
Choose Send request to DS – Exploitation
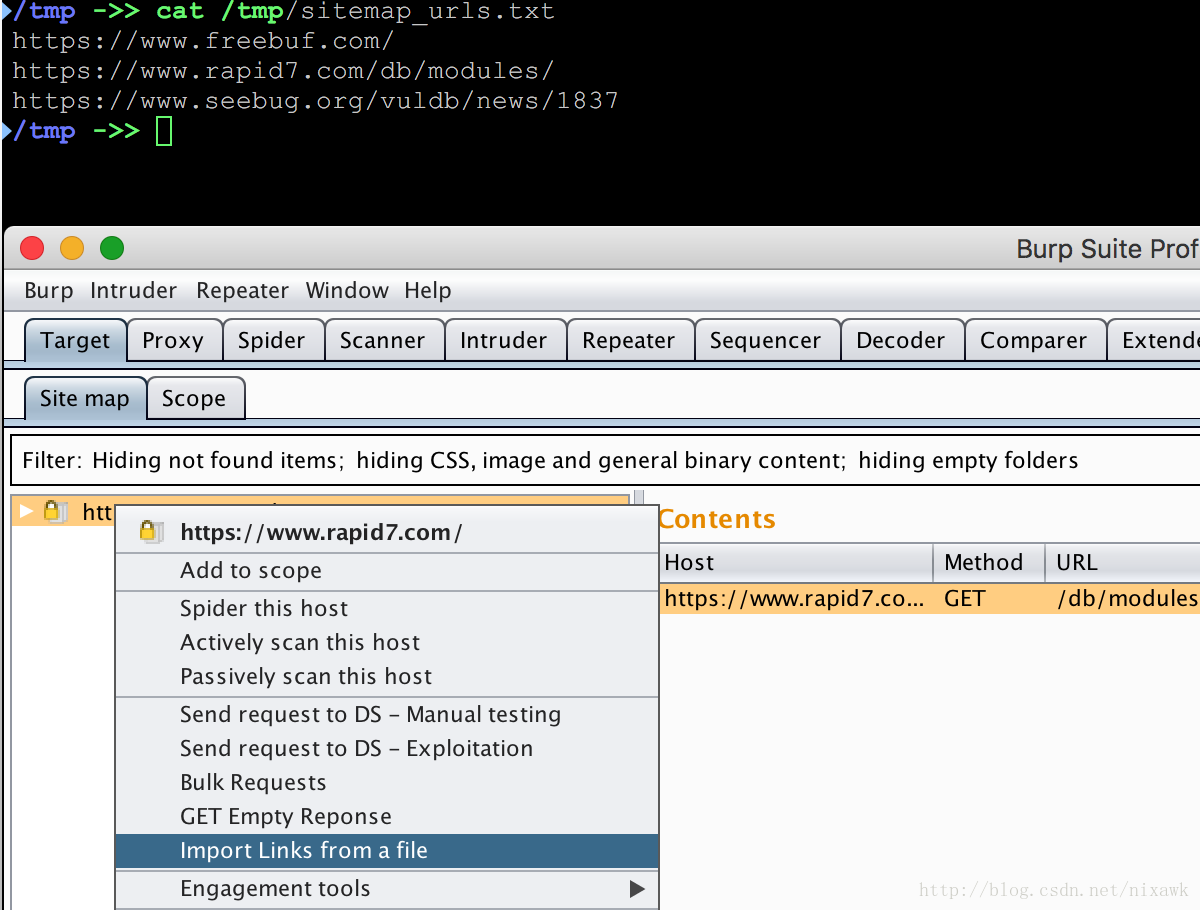click(x=387, y=749)
